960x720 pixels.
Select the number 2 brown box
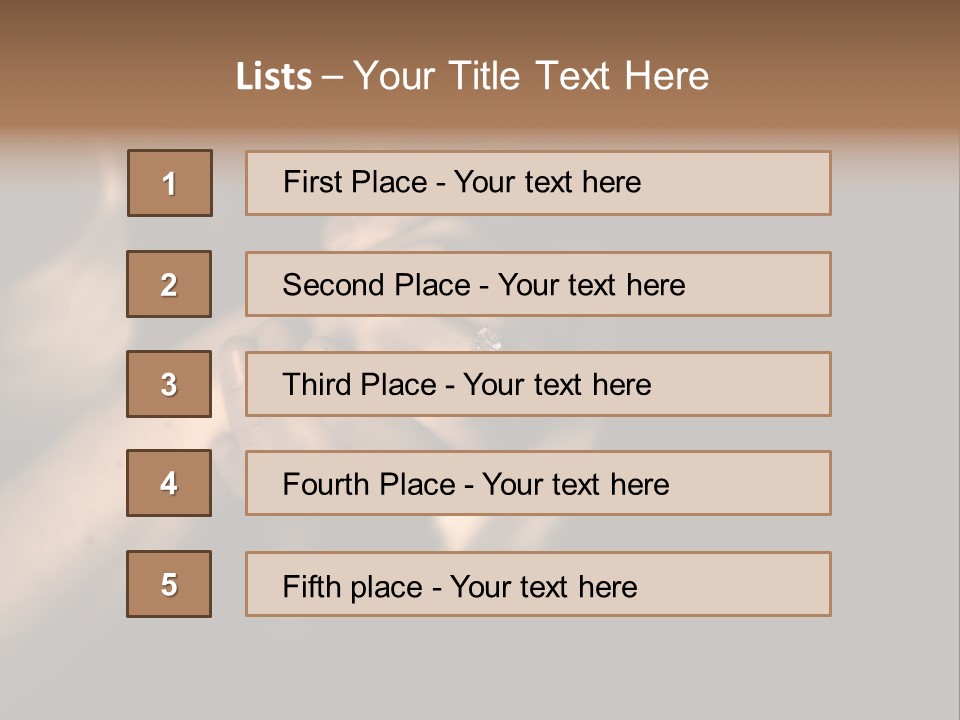[169, 284]
